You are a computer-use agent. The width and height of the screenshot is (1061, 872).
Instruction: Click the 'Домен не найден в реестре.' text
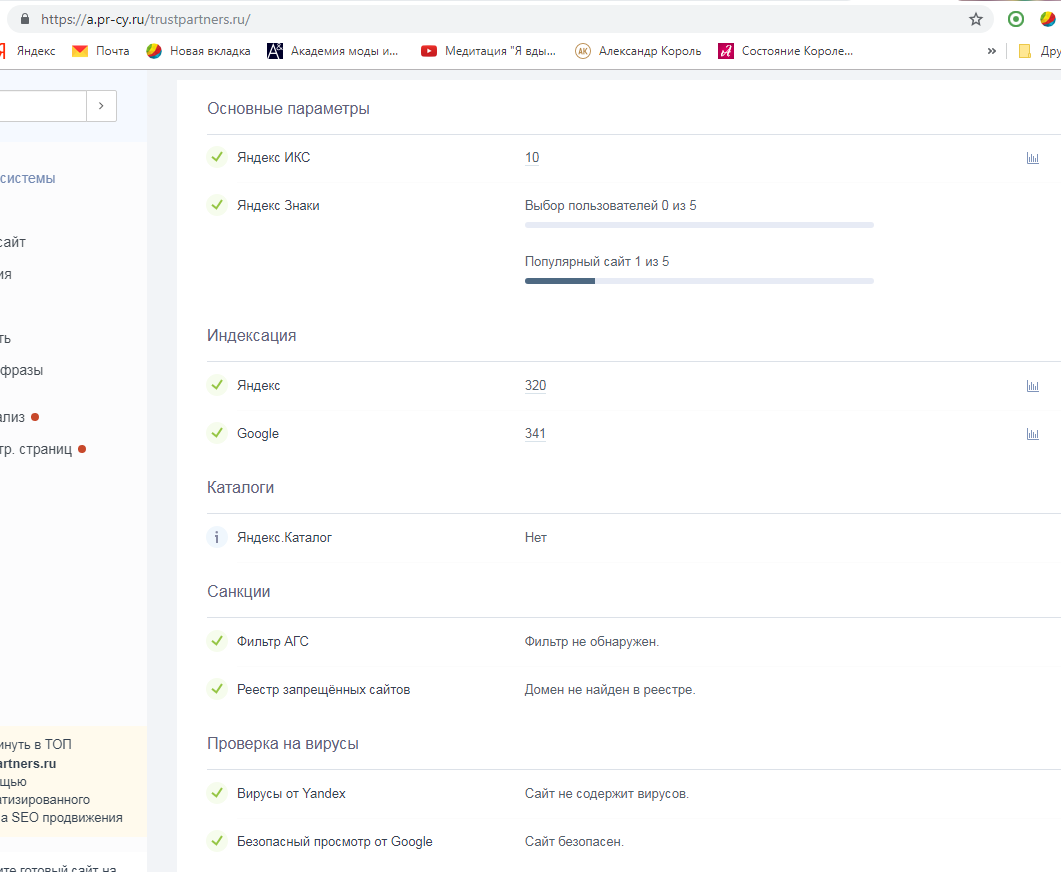pyautogui.click(x=610, y=690)
